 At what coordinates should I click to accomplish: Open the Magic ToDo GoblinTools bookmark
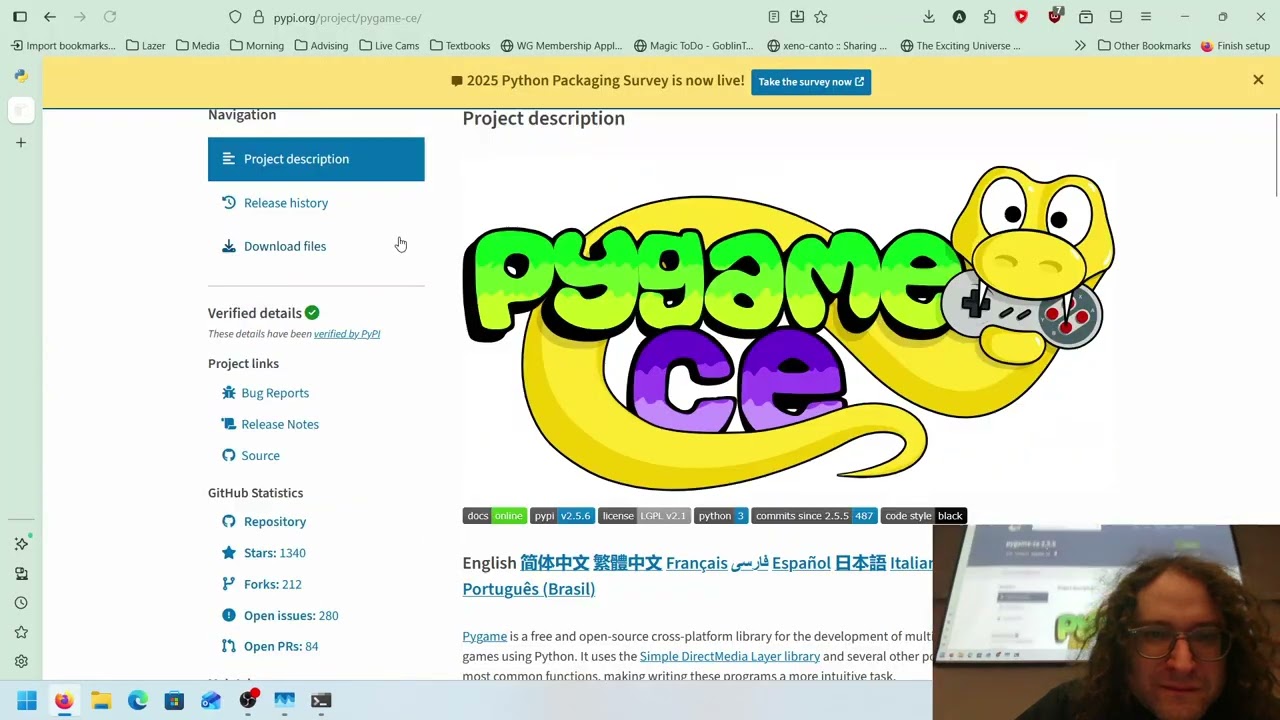(694, 45)
